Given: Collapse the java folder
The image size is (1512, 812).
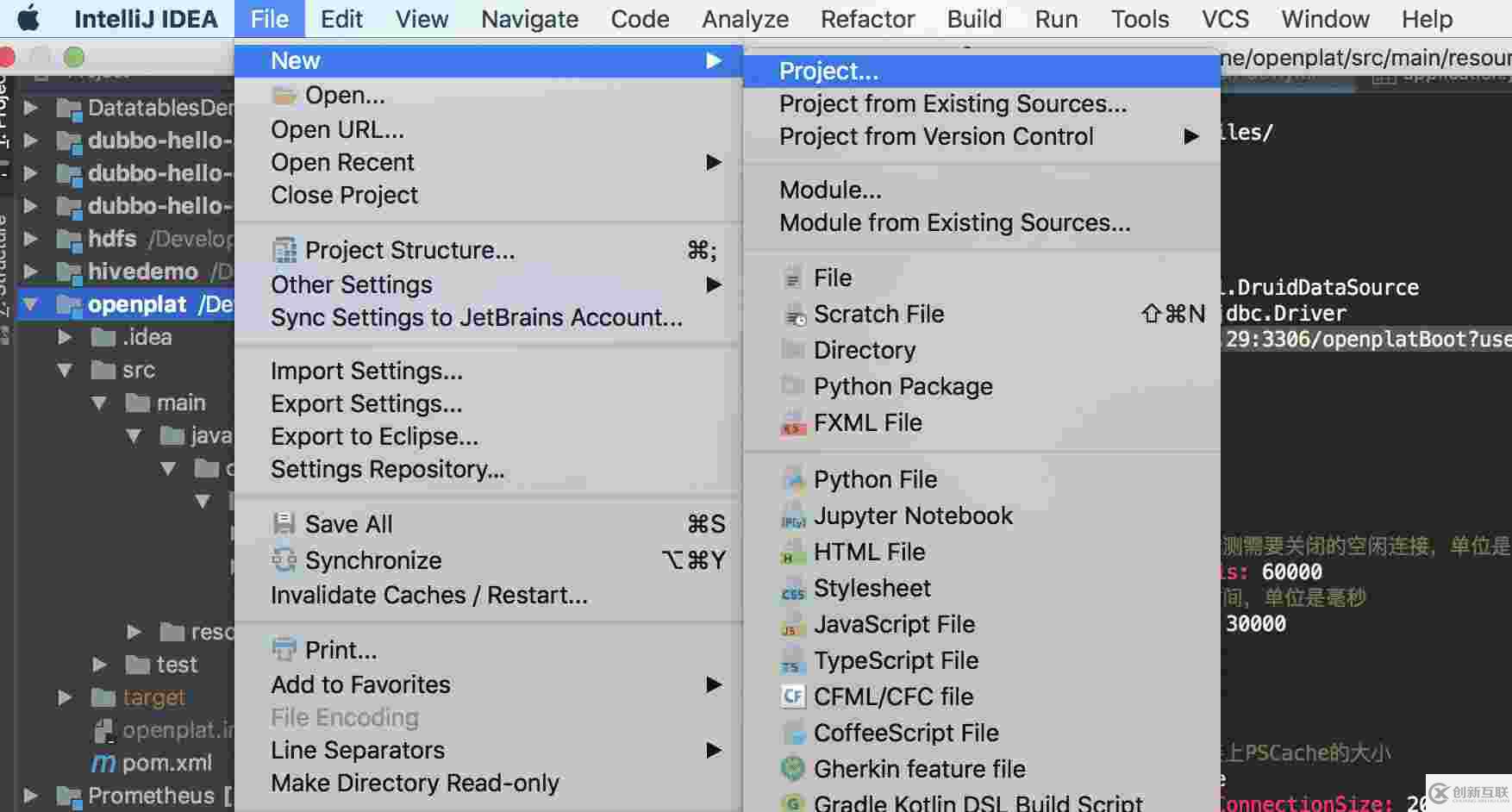Looking at the screenshot, I should tap(134, 436).
